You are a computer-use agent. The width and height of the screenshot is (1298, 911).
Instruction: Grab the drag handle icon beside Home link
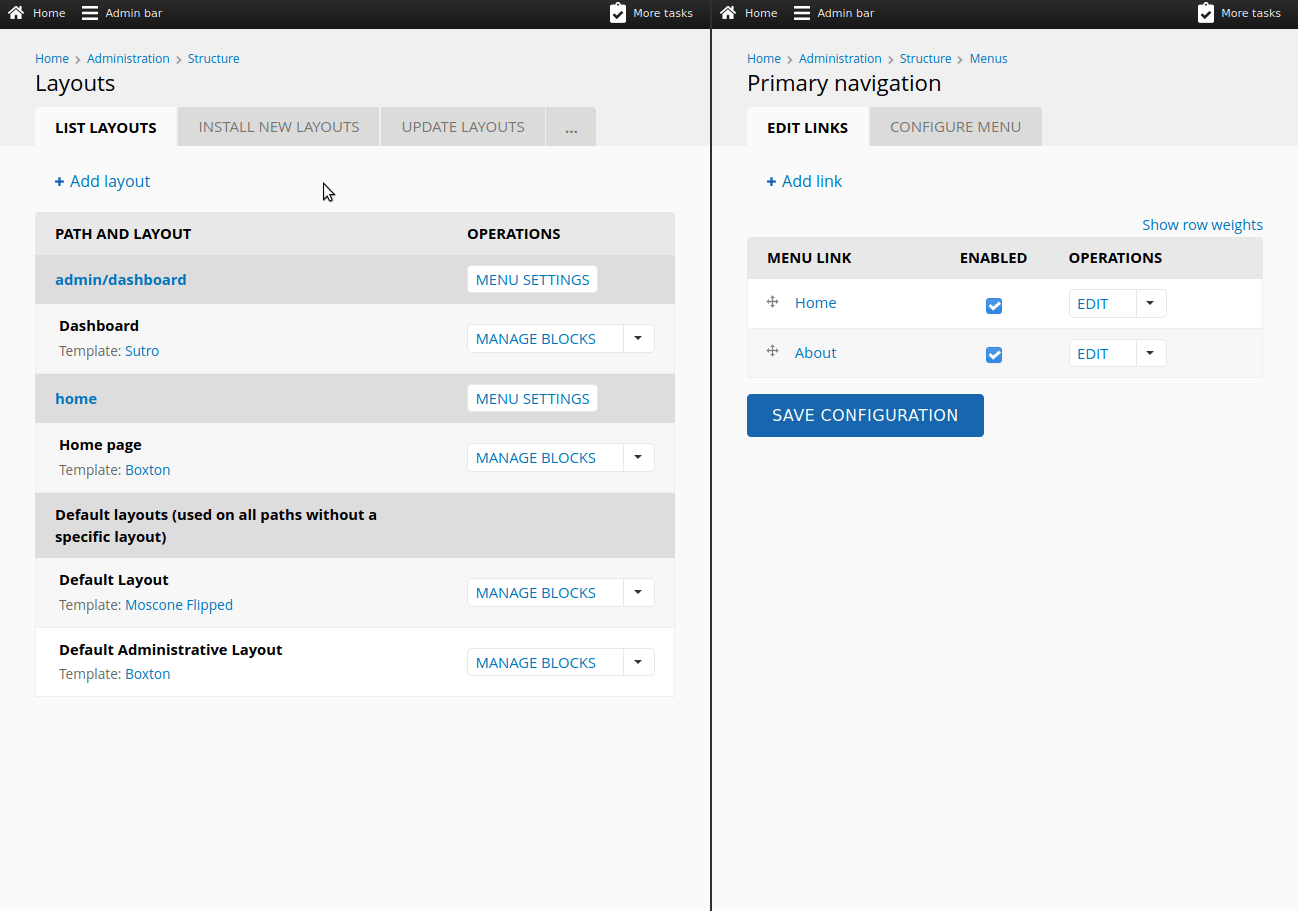[772, 302]
